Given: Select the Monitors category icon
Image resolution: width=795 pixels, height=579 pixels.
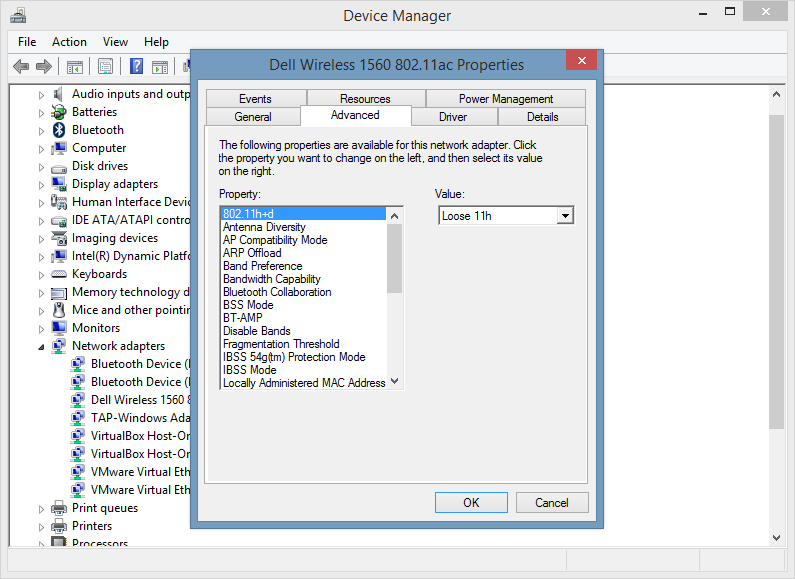Looking at the screenshot, I should [59, 328].
